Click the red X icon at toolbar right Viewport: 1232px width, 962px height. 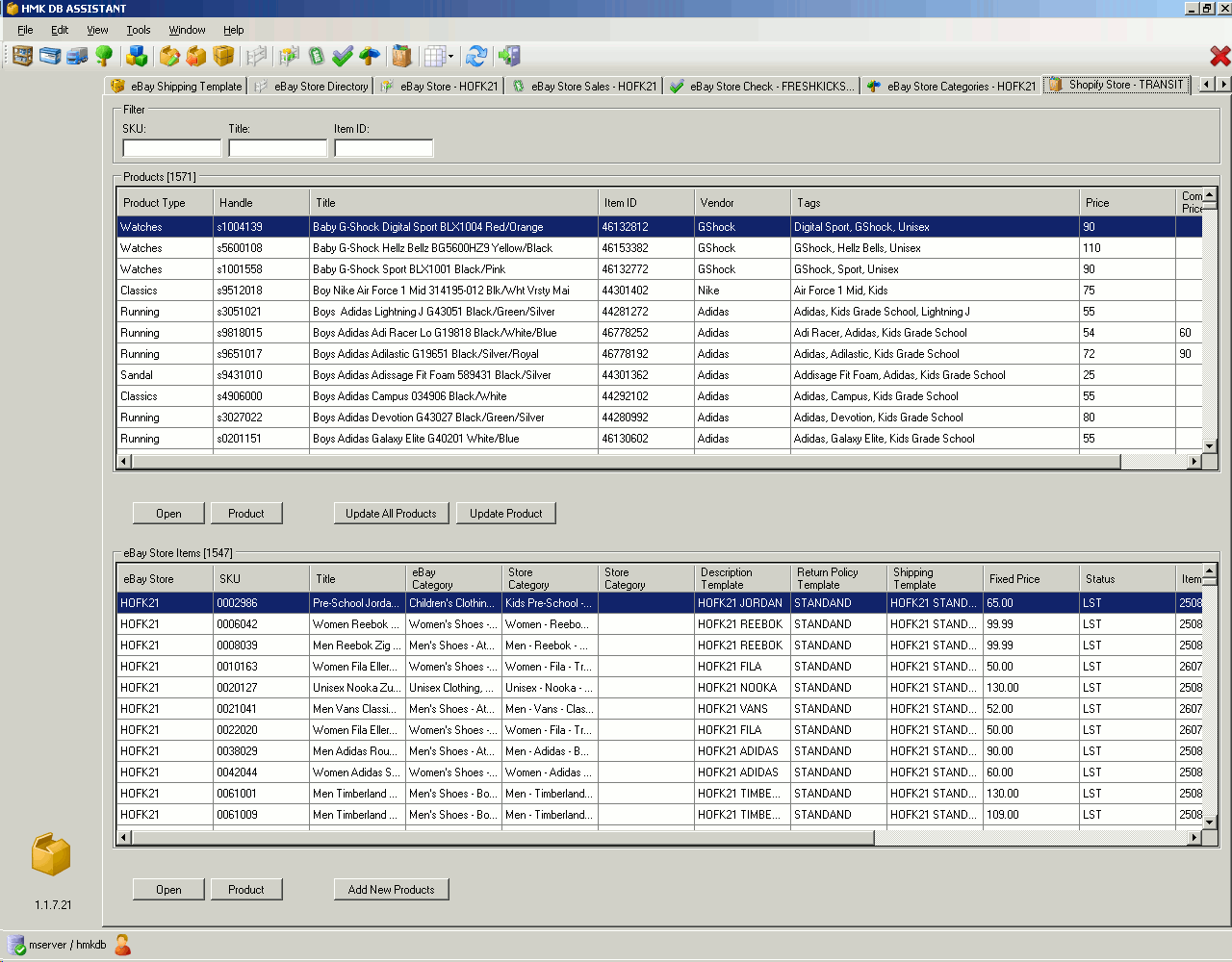[1219, 56]
